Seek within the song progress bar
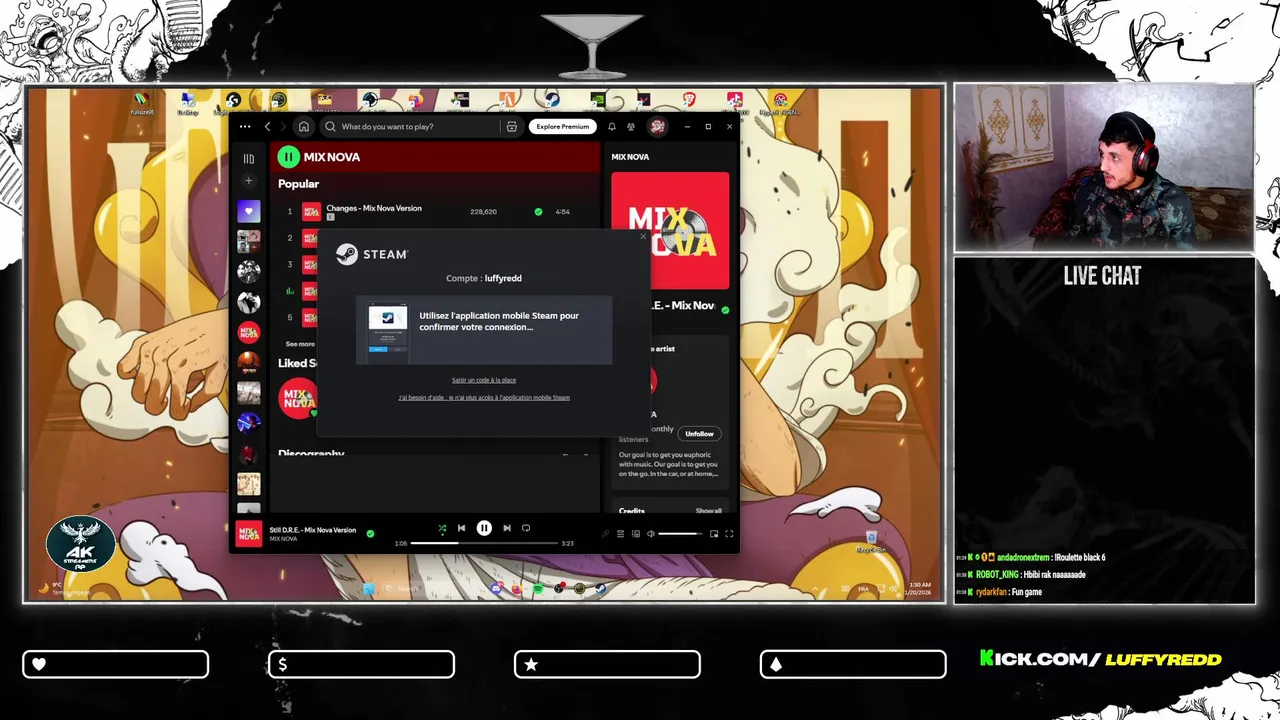 point(484,543)
